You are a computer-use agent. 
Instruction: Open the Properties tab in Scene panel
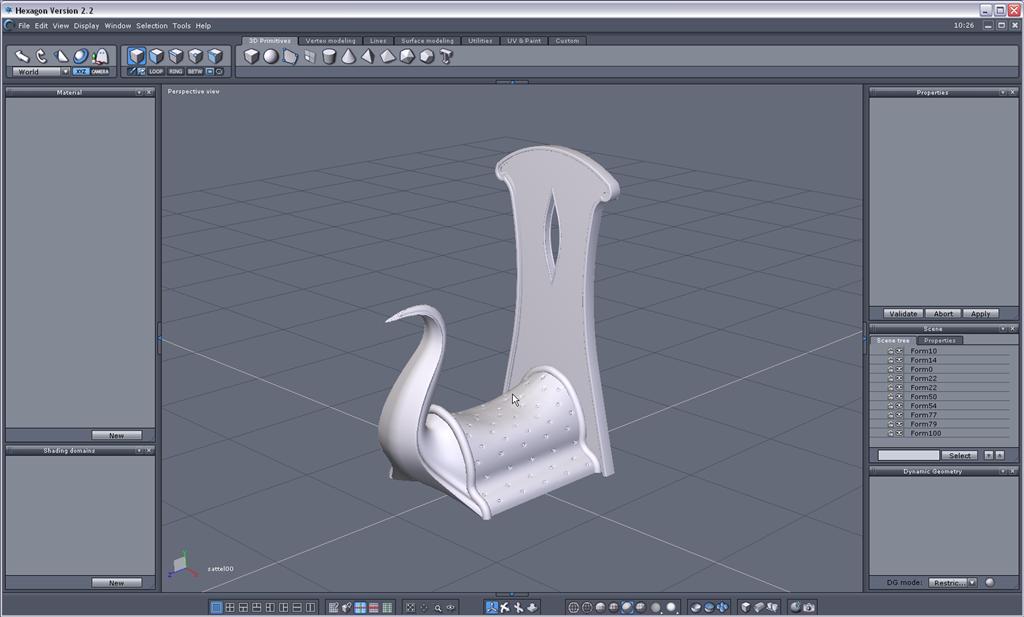coord(940,340)
